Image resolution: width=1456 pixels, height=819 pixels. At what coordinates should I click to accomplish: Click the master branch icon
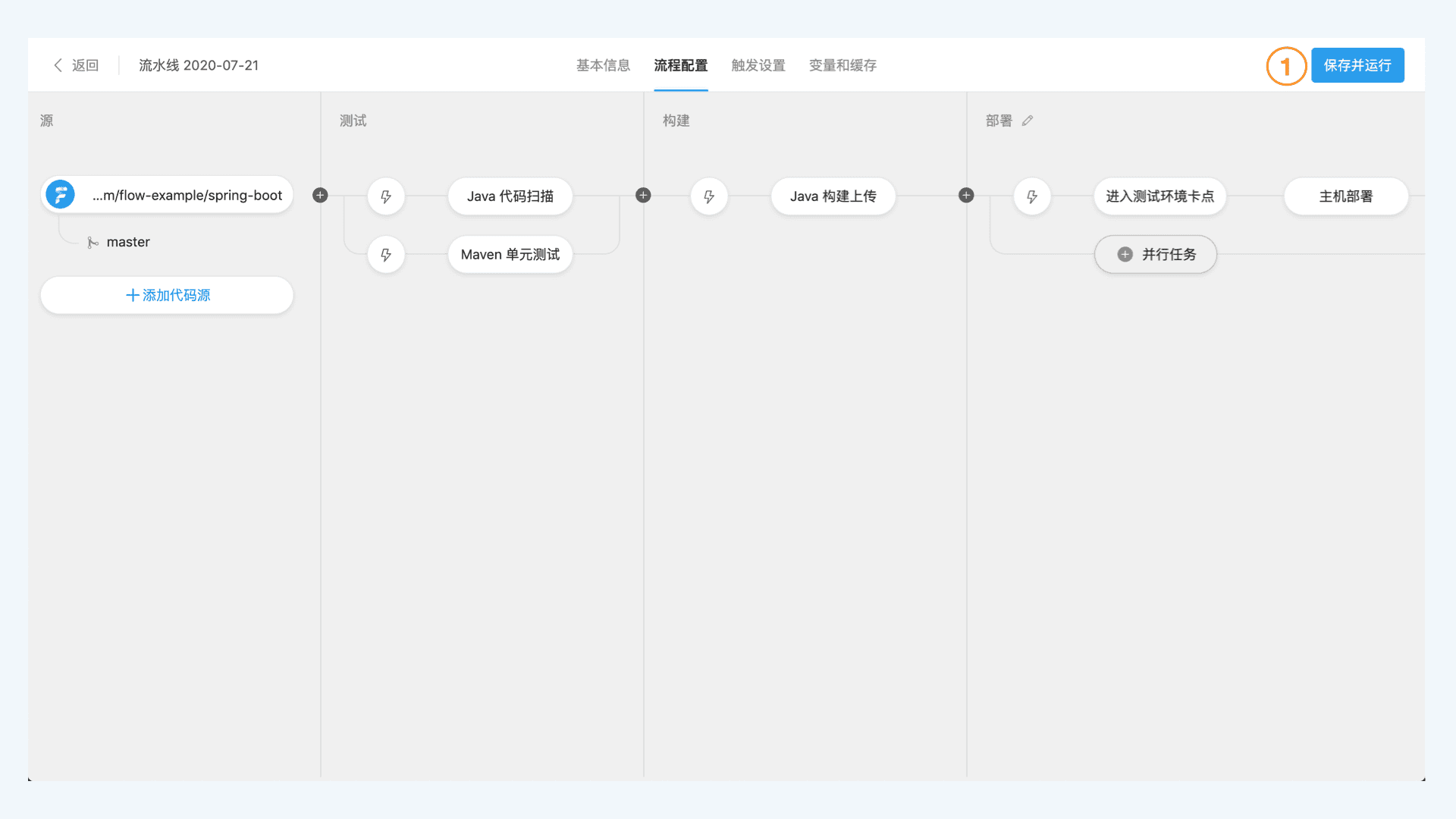[93, 243]
